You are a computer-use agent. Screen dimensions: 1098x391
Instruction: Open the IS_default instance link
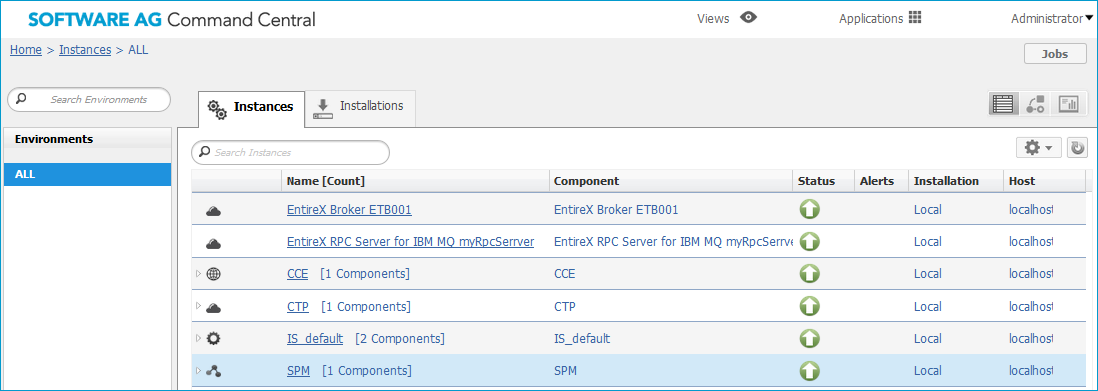(x=315, y=338)
